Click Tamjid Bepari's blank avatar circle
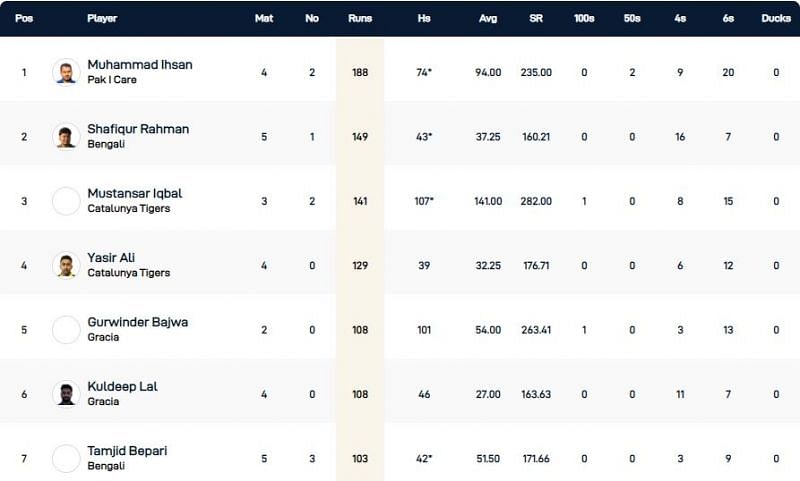Screen dimensions: 800x481 click(x=66, y=458)
